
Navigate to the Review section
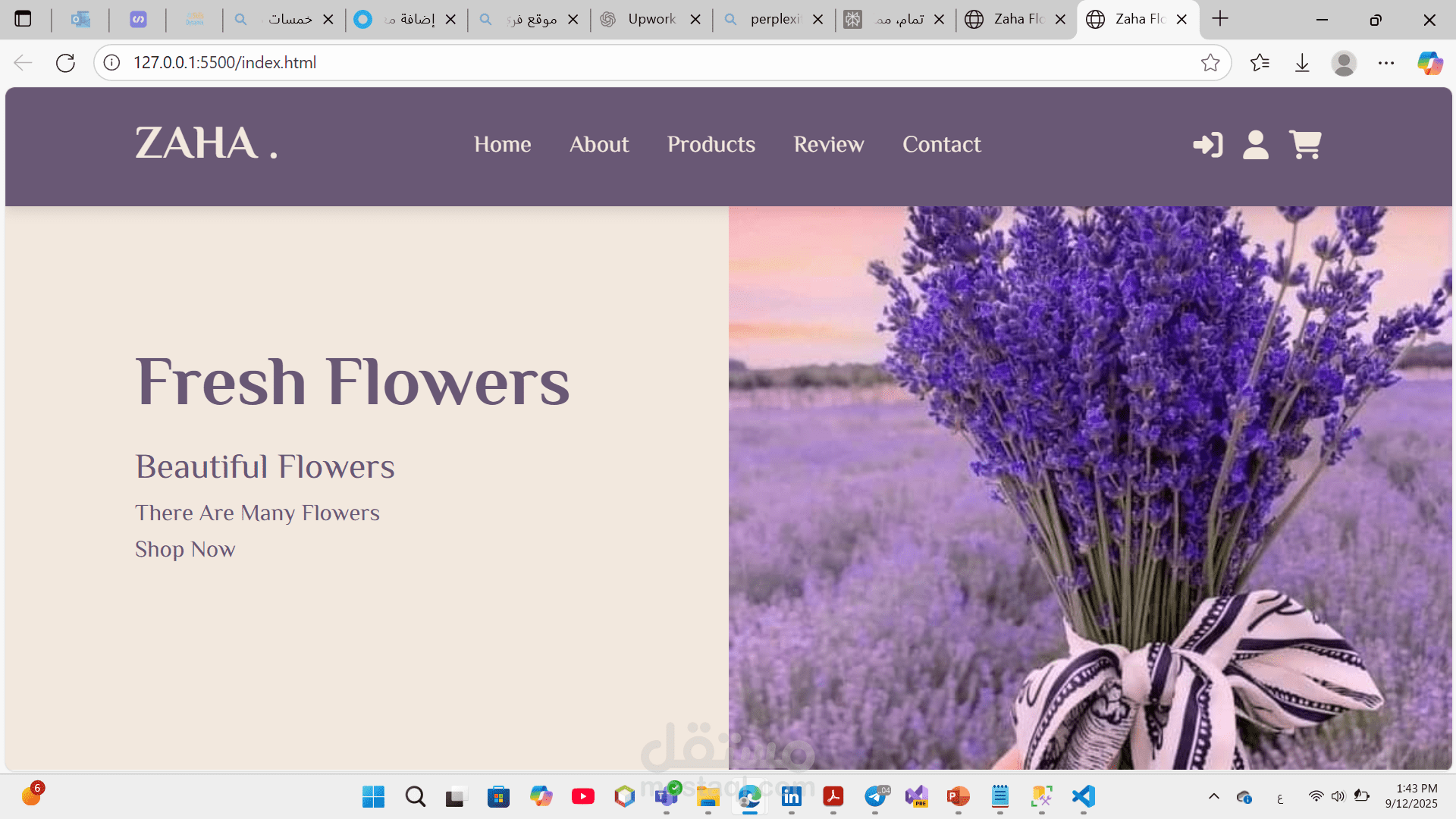click(829, 144)
